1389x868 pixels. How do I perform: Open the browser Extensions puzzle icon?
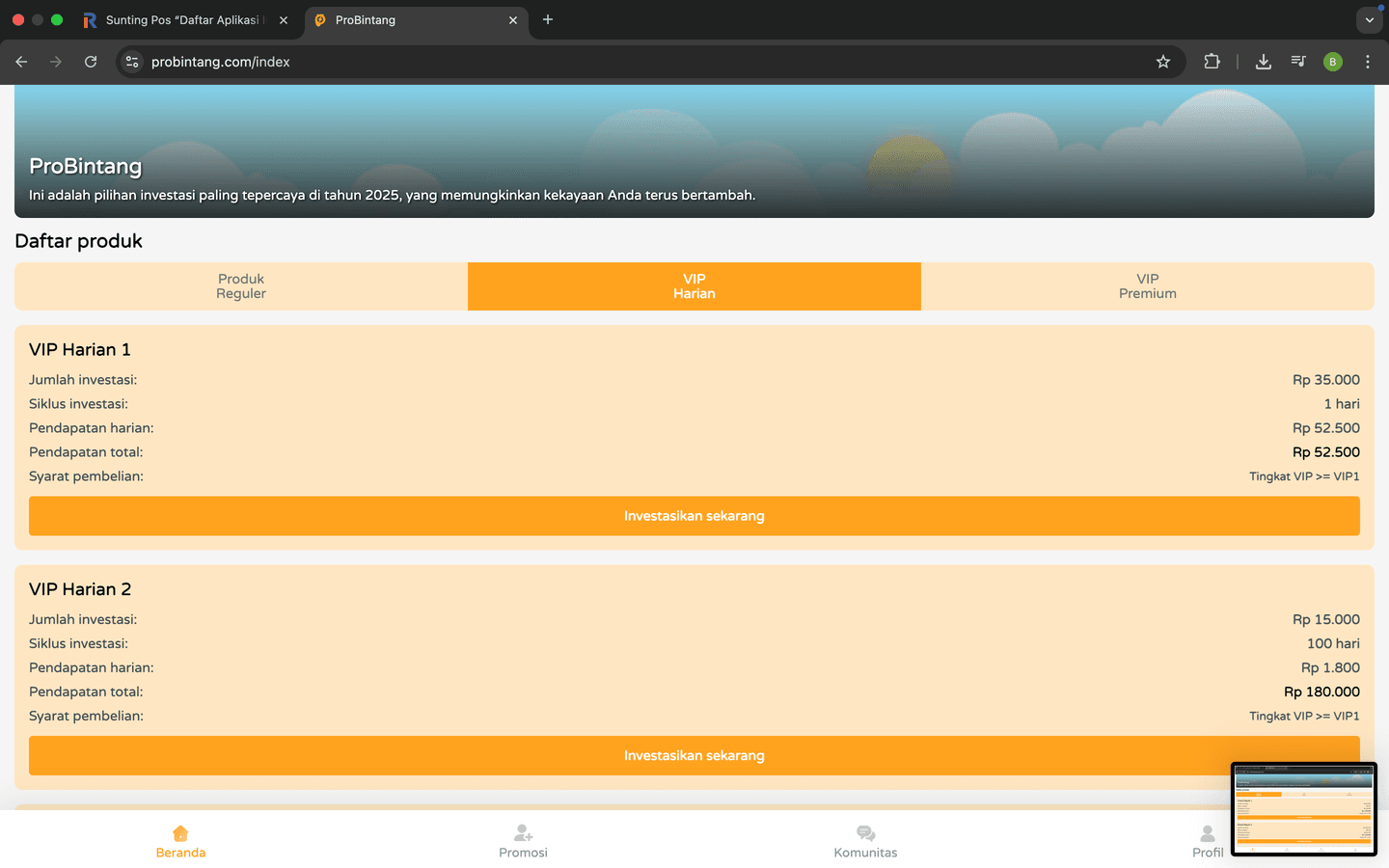[1212, 62]
